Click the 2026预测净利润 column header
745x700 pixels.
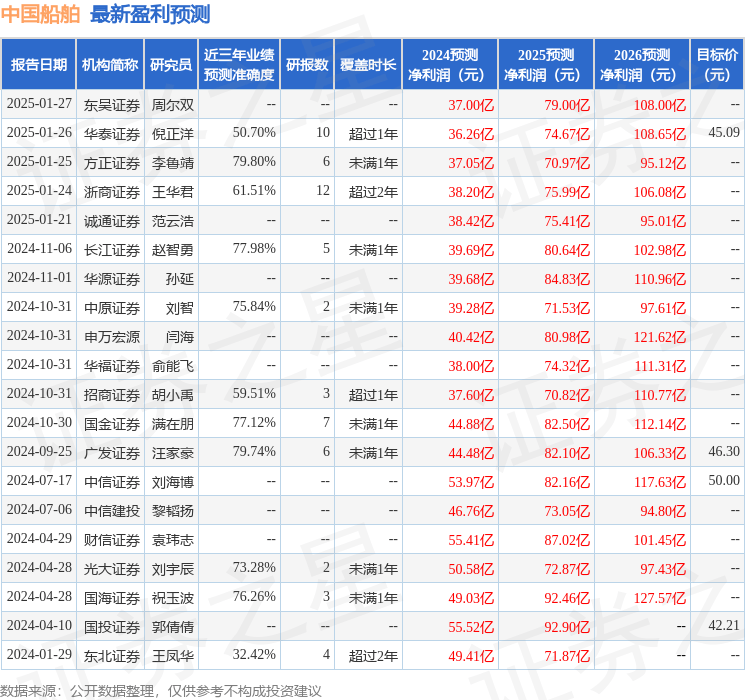coord(642,65)
